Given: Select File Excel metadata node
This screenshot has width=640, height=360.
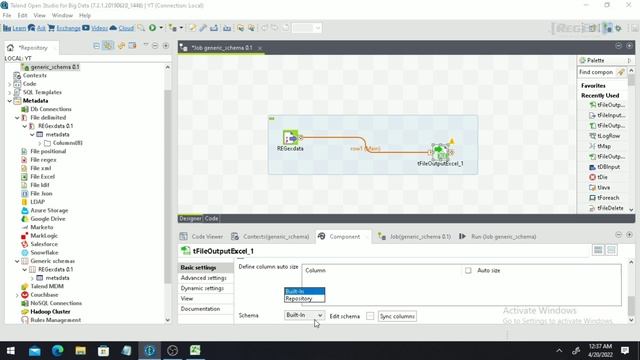Looking at the screenshot, I should [x=42, y=176].
